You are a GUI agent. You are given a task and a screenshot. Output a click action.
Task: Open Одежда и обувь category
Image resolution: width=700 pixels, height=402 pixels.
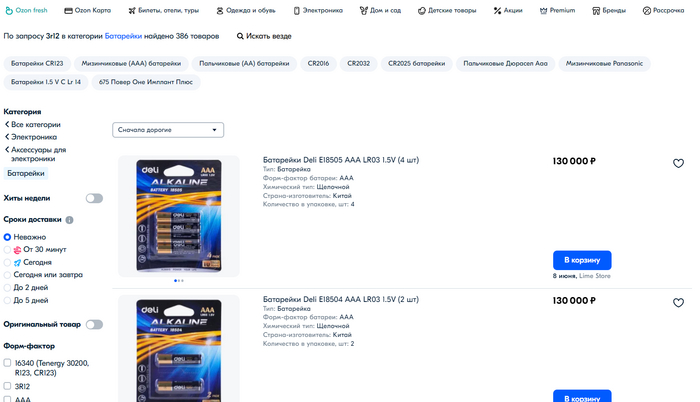(246, 10)
